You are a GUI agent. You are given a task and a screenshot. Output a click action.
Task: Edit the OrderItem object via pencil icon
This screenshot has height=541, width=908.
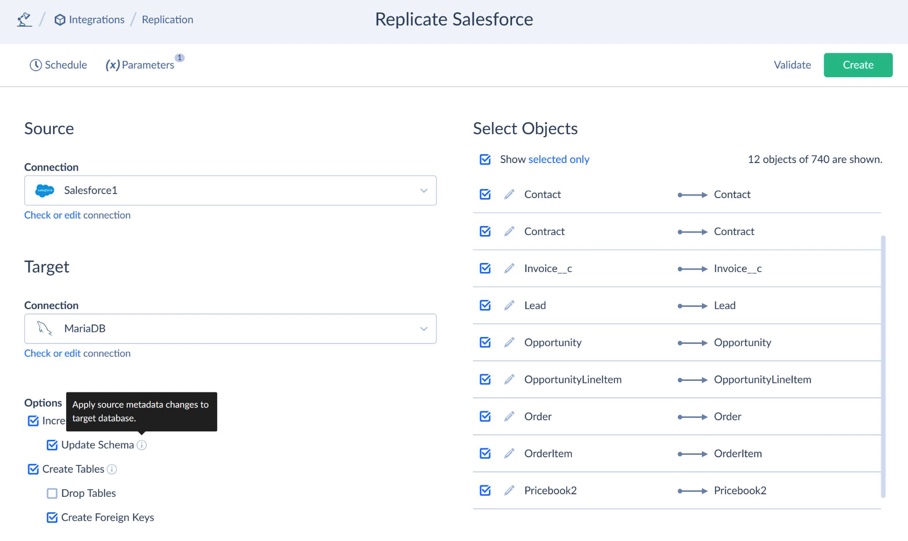509,454
